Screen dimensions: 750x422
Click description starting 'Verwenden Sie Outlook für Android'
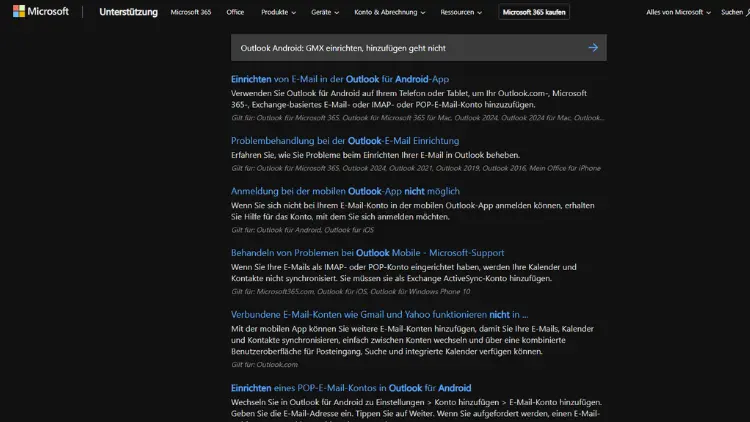point(409,99)
